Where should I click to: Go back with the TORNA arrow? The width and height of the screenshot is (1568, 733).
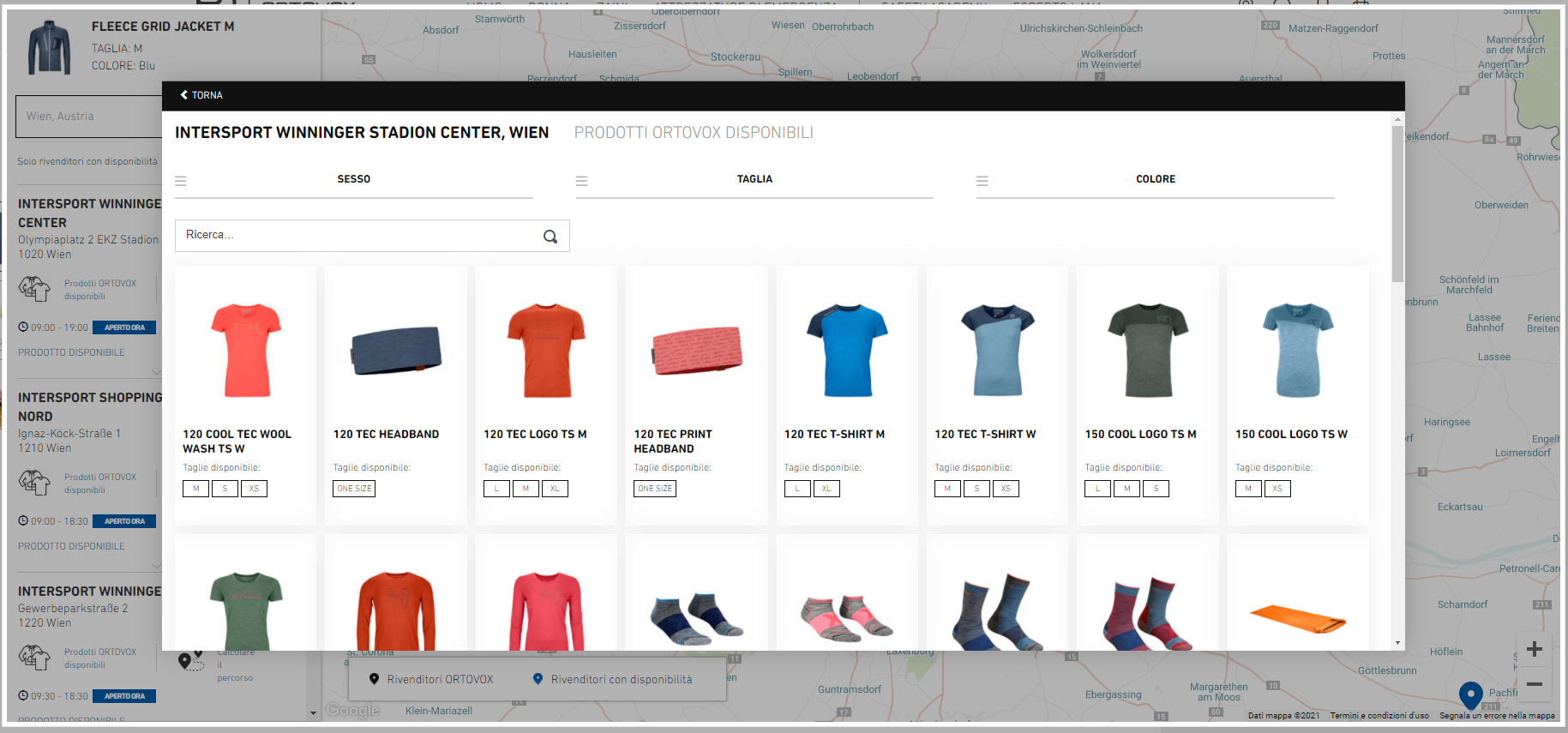point(201,95)
